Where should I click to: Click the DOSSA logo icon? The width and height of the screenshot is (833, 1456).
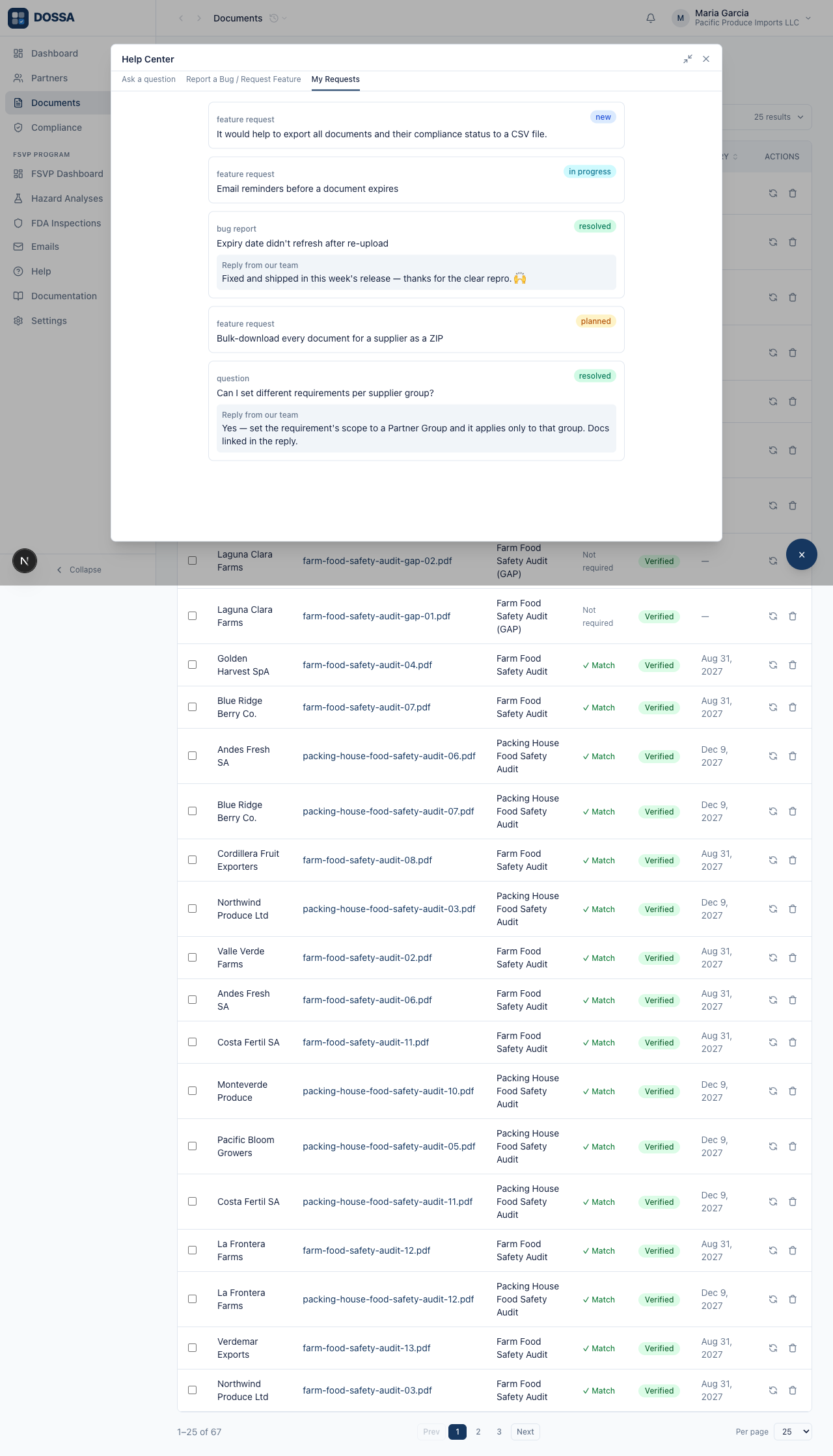pos(18,18)
